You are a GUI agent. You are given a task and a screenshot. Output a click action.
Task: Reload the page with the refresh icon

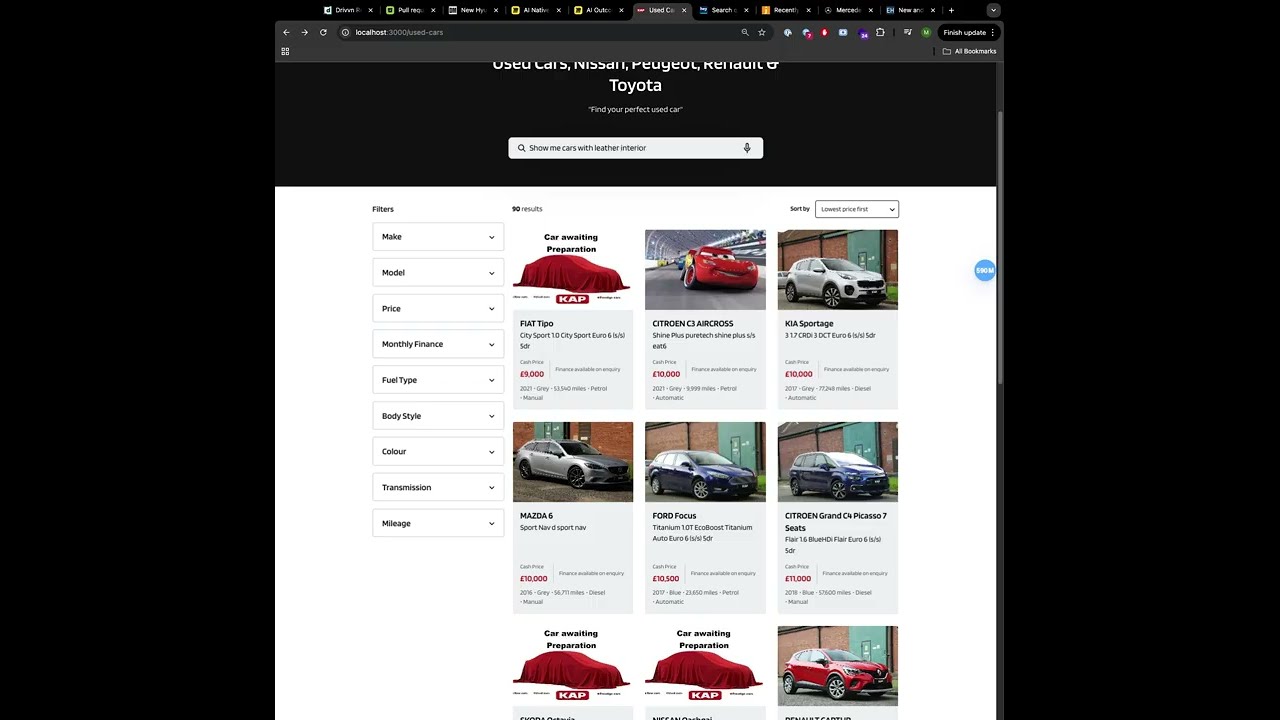(x=323, y=32)
